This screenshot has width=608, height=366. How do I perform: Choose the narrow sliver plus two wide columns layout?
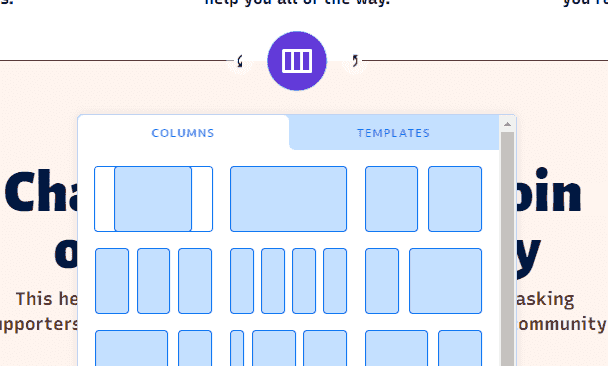[288, 348]
